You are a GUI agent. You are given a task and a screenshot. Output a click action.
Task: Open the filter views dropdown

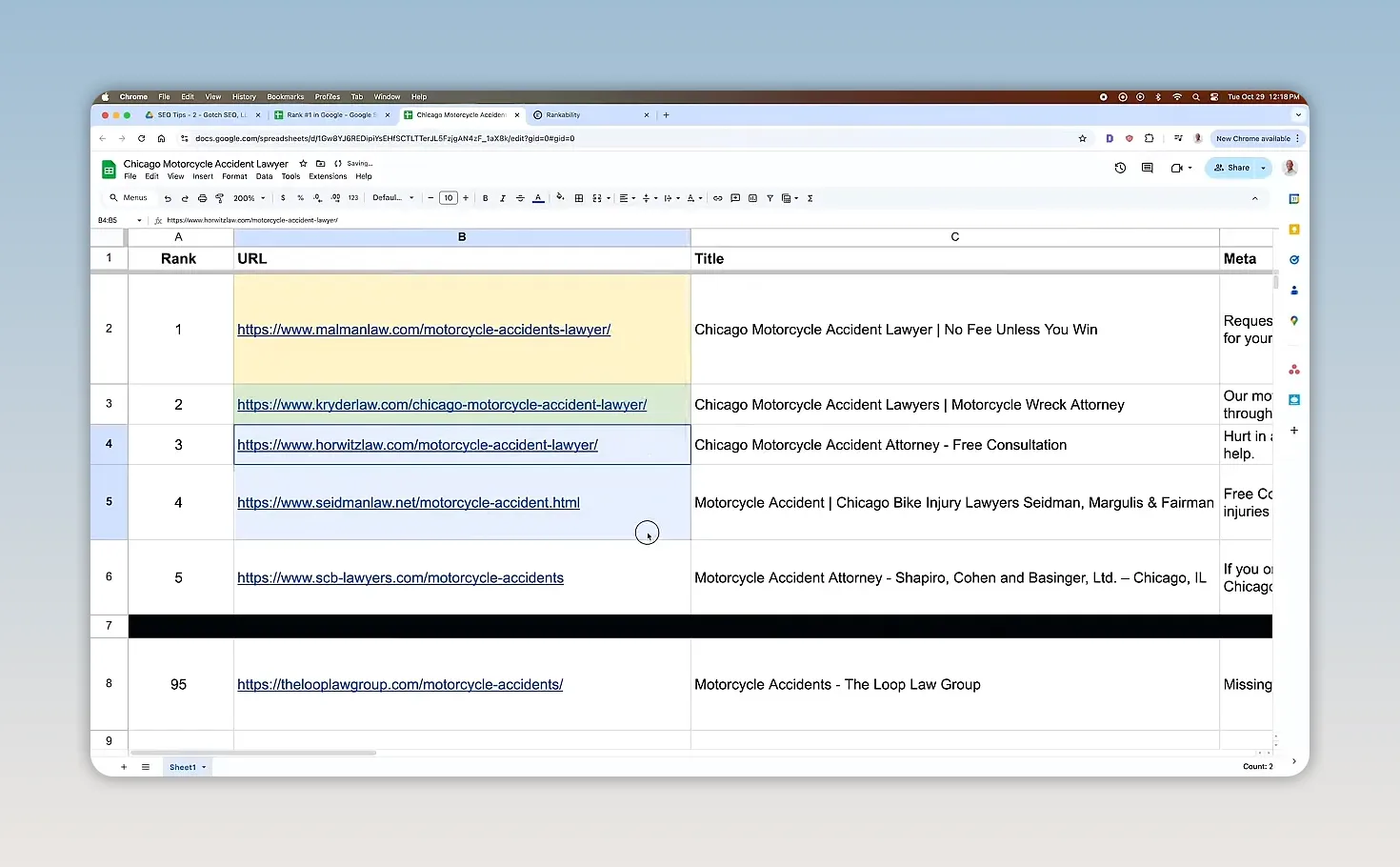tap(790, 198)
